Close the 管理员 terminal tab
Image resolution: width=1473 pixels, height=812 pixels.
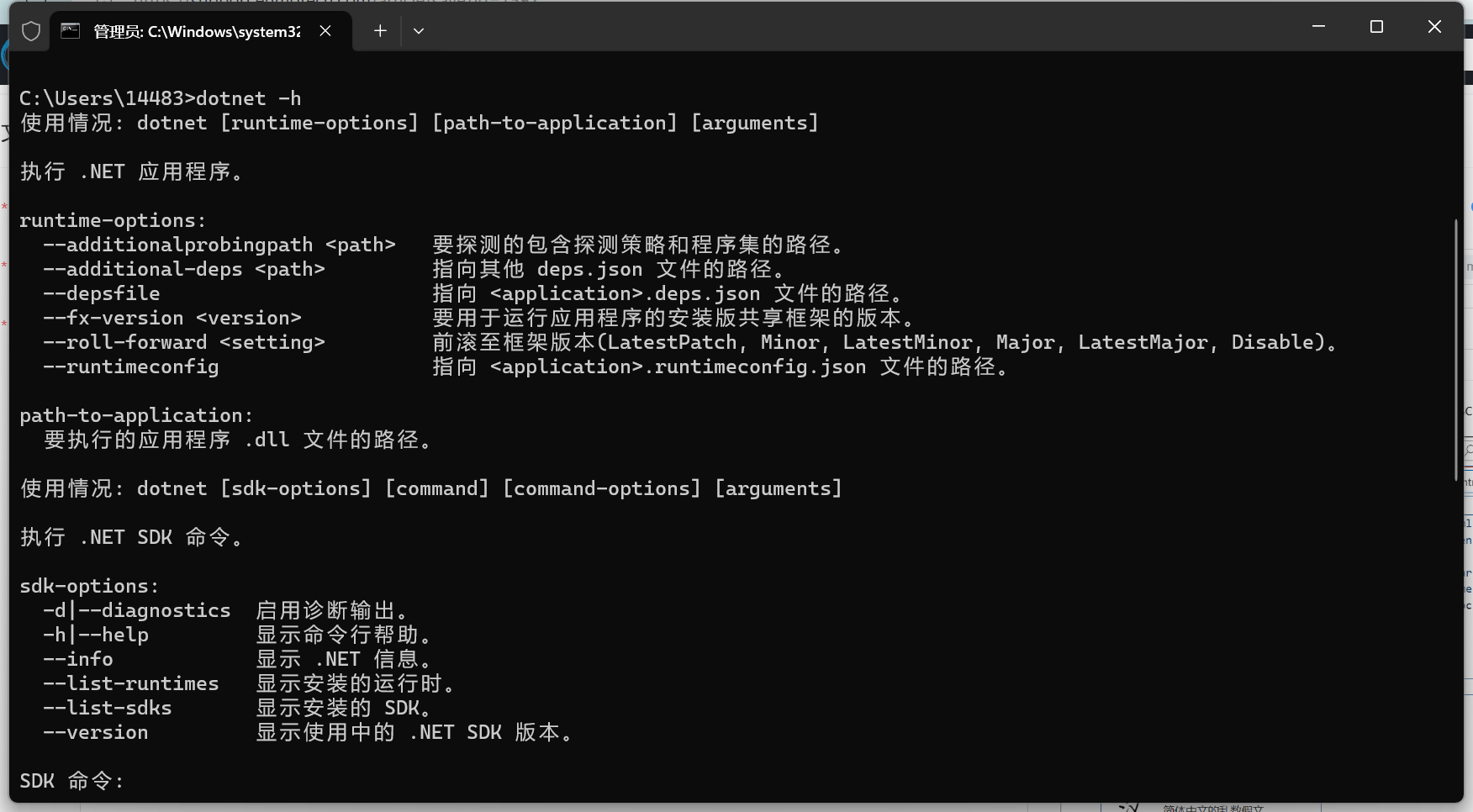(325, 31)
